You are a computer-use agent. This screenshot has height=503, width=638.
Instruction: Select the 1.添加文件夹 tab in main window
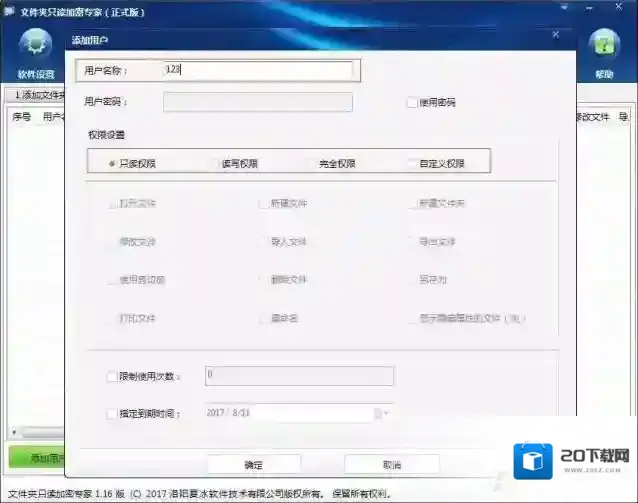tap(35, 95)
